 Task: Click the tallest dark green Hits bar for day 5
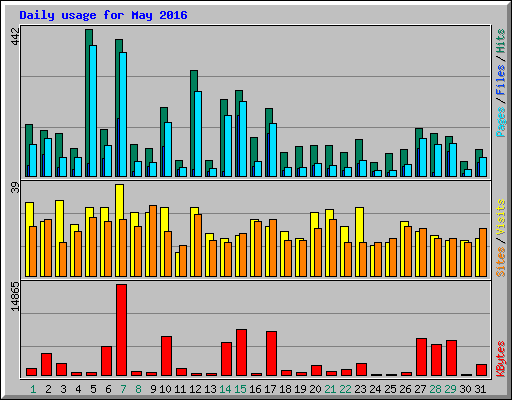(88, 103)
